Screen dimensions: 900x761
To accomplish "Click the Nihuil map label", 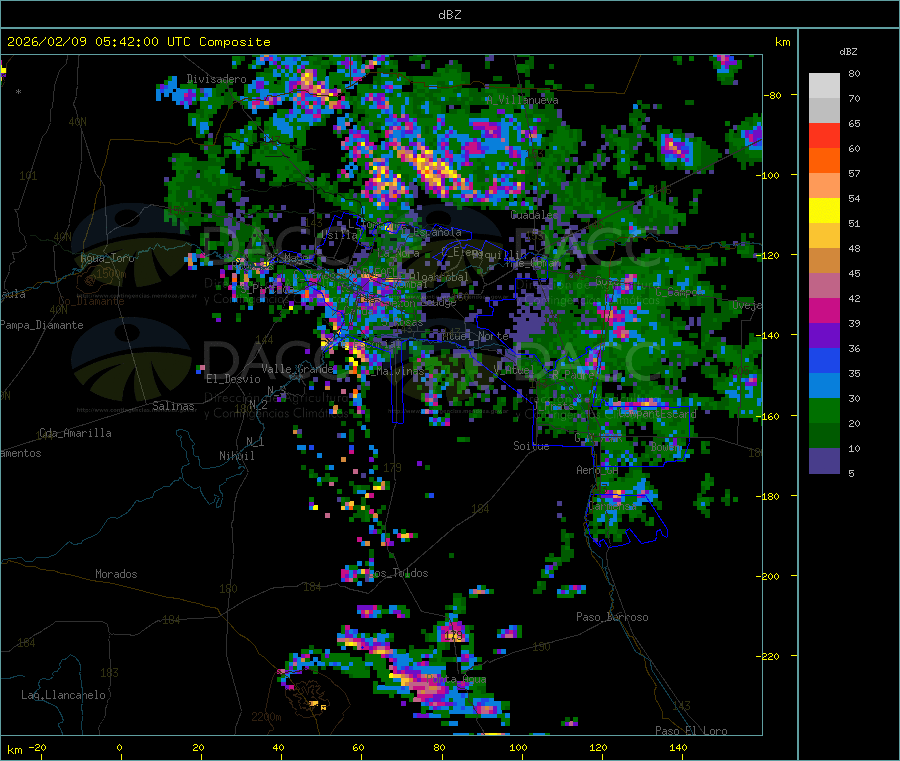I will pos(236,456).
